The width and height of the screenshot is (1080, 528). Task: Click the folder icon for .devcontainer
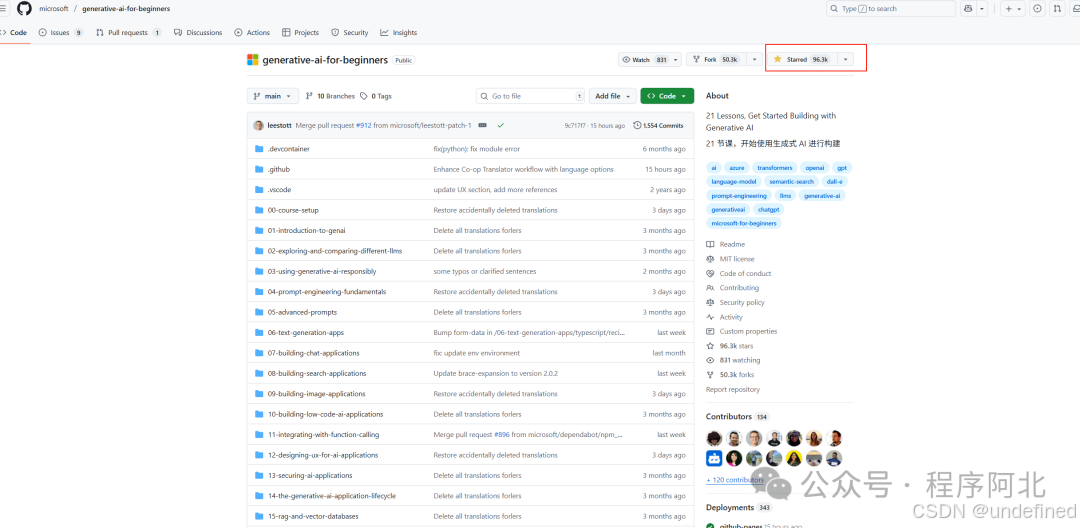[259, 149]
